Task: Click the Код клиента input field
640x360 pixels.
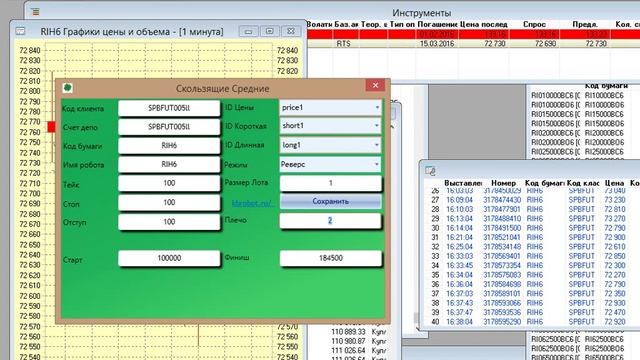Action: [x=169, y=108]
